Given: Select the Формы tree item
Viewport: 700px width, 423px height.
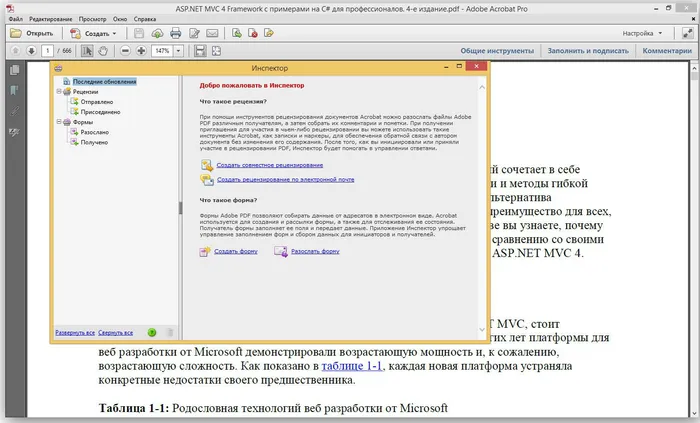Looking at the screenshot, I should tap(83, 122).
